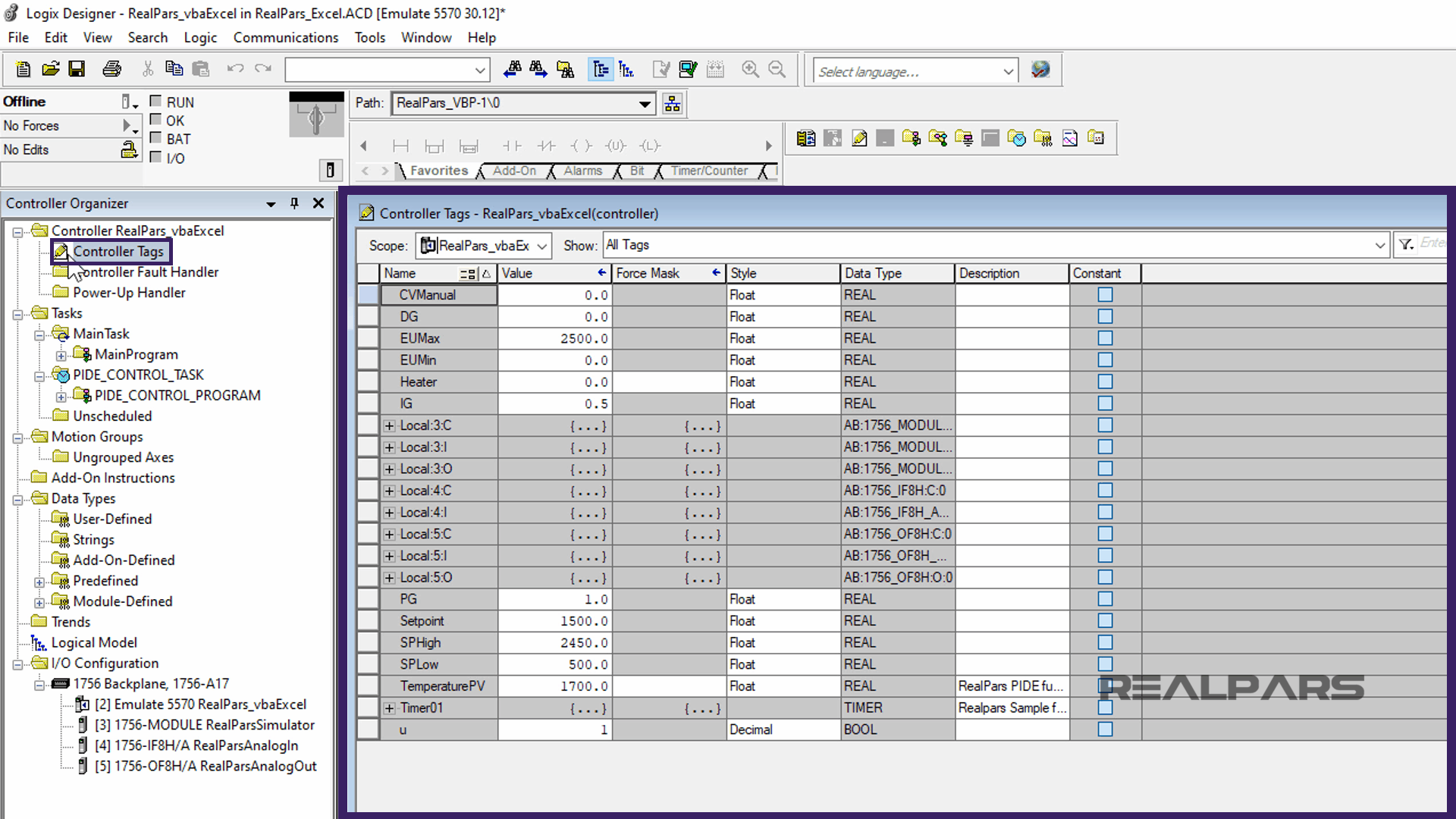The height and width of the screenshot is (819, 1456).
Task: Insert an Output Energize coil instruction
Action: pos(582,146)
